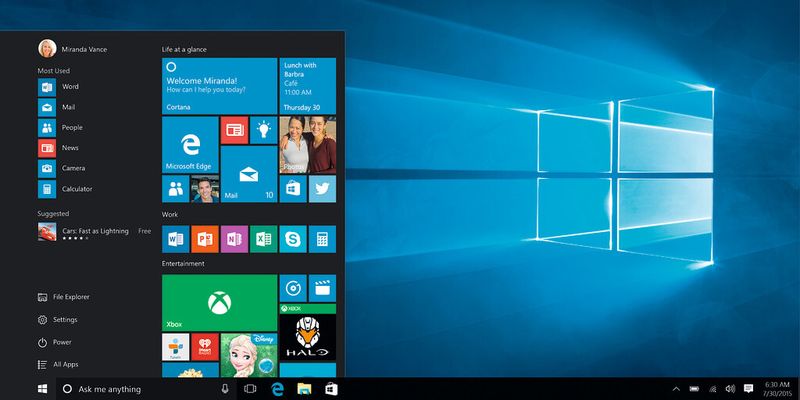Viewport: 800px width, 400px height.
Task: Open the Store tile in the Start menu
Action: (293, 189)
